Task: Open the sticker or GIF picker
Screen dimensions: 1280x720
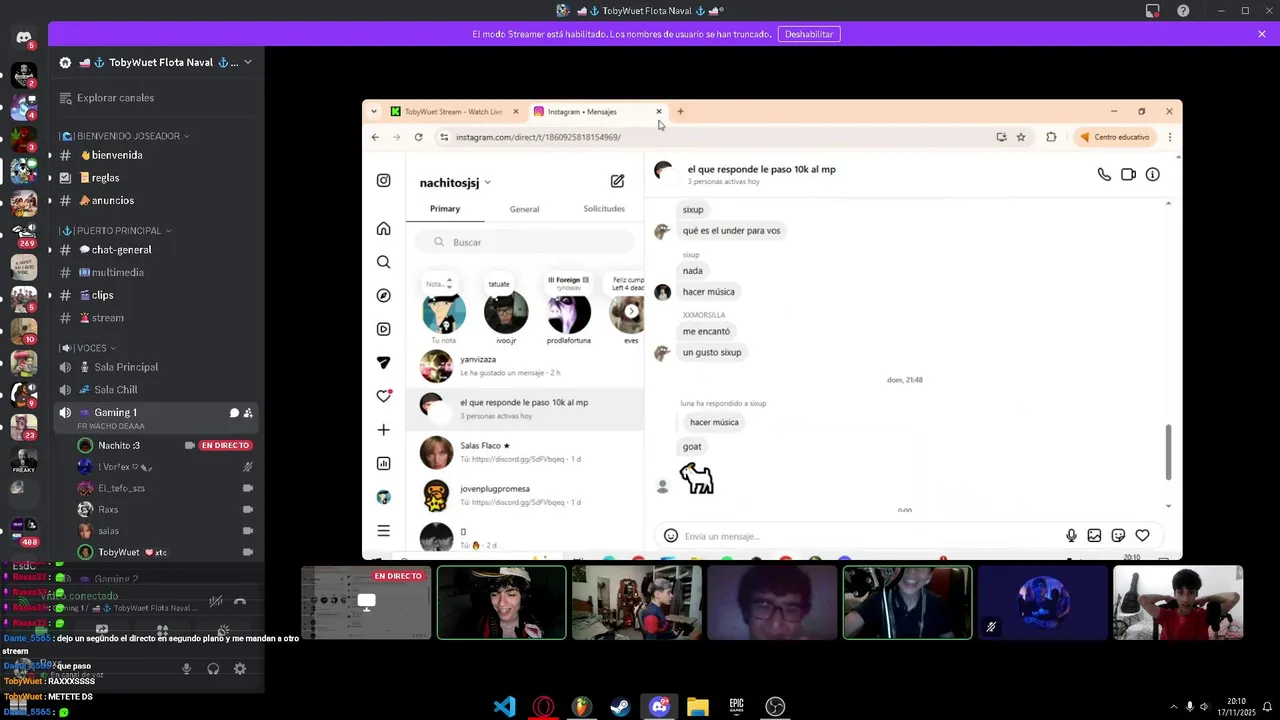Action: coord(1118,536)
